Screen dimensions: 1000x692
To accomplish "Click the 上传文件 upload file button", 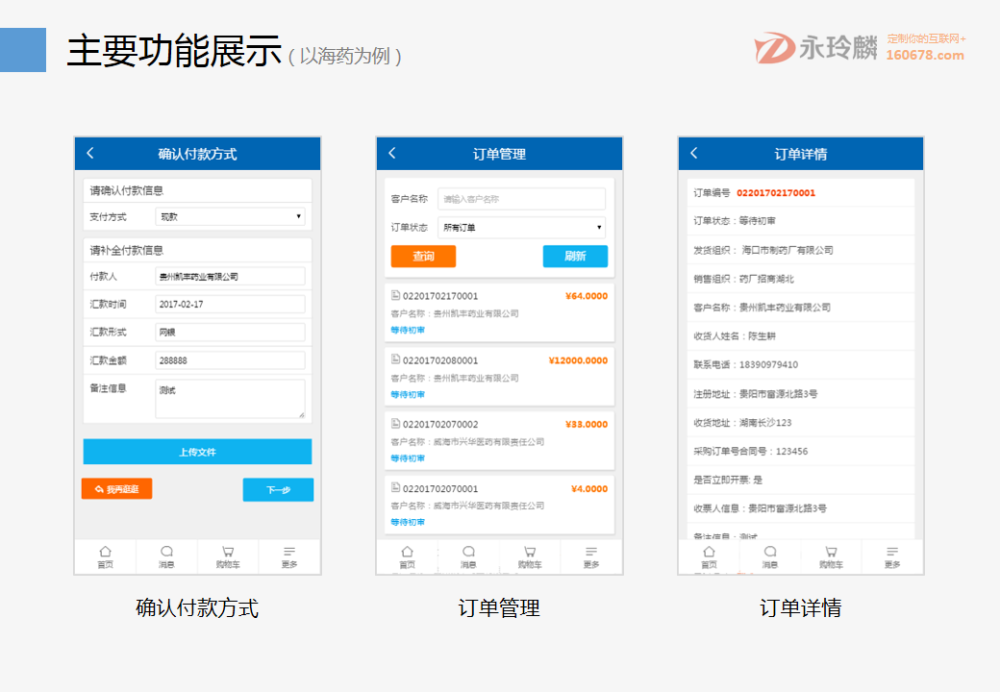I will click(197, 451).
